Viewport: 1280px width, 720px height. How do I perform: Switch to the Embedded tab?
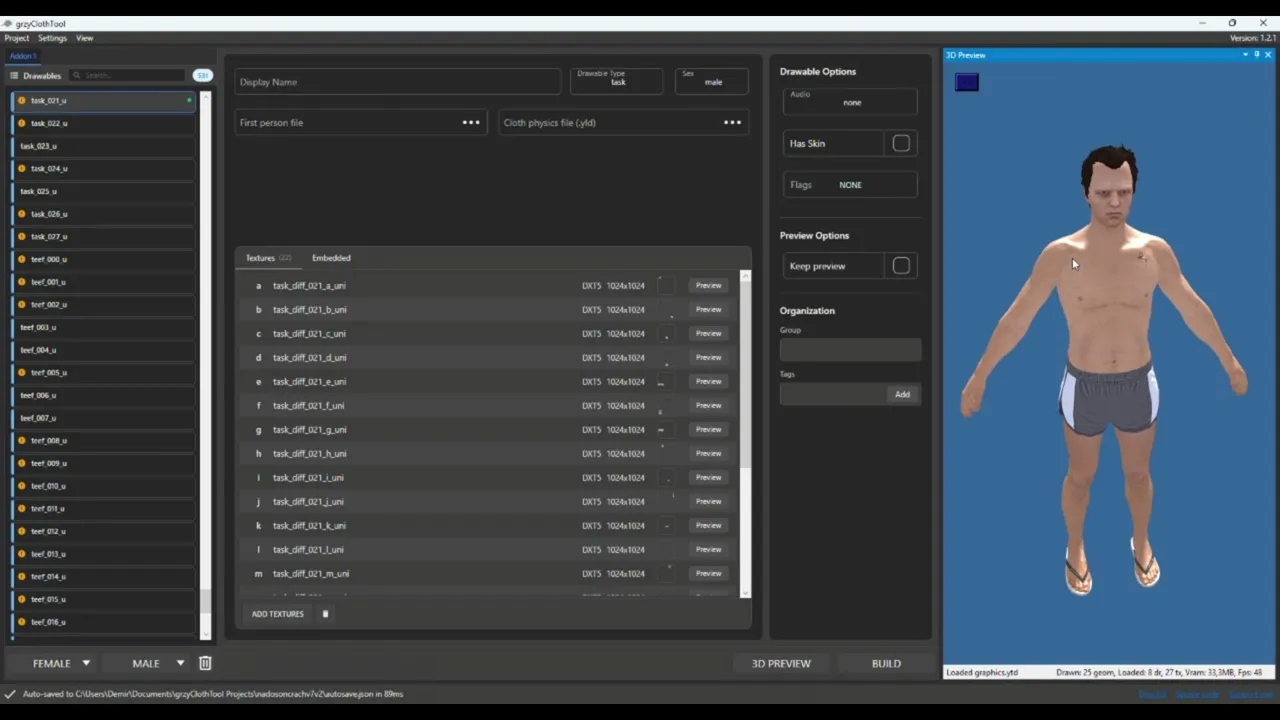click(x=331, y=258)
